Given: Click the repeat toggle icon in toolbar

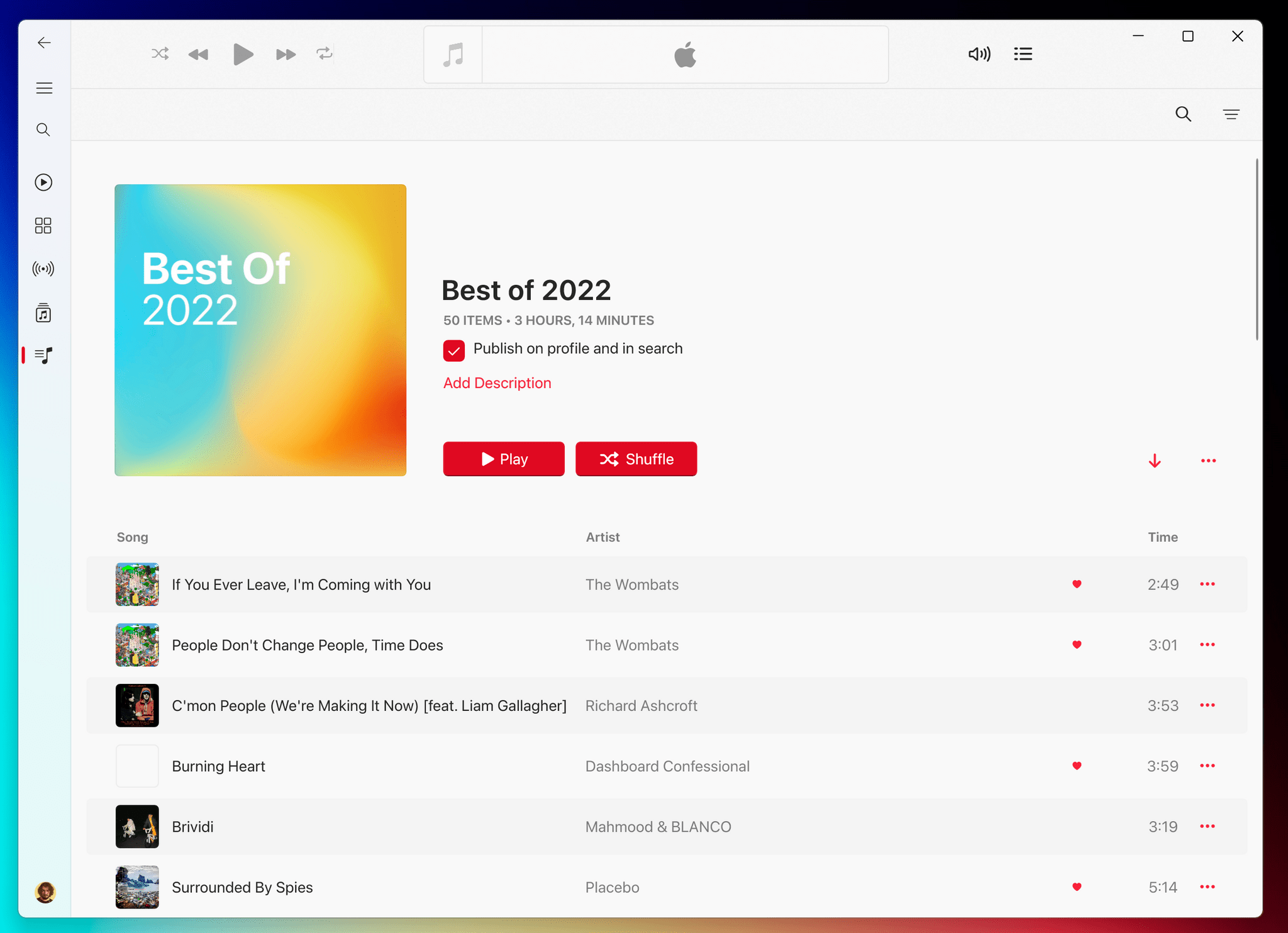Looking at the screenshot, I should click(x=324, y=54).
